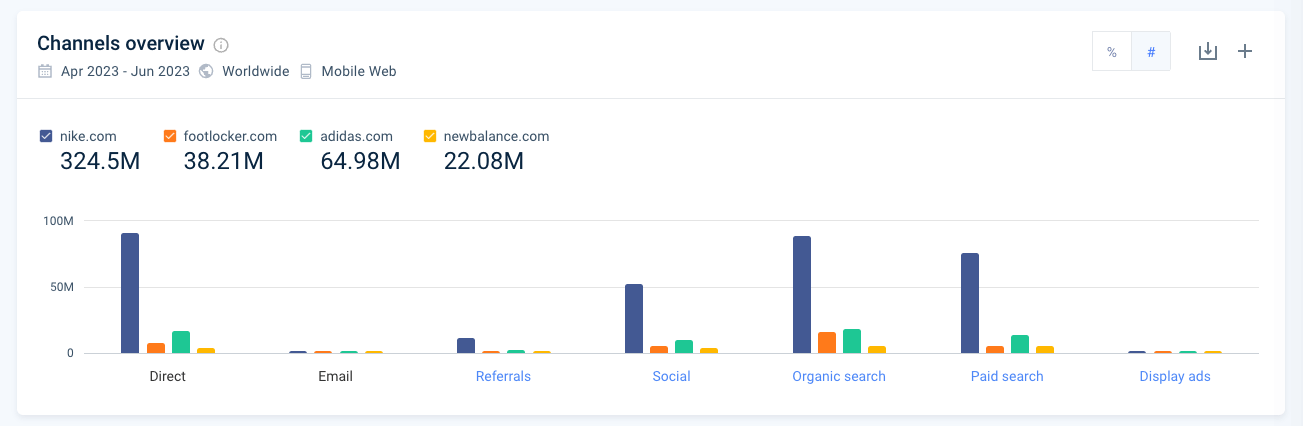Click the Email axis label

tap(335, 377)
